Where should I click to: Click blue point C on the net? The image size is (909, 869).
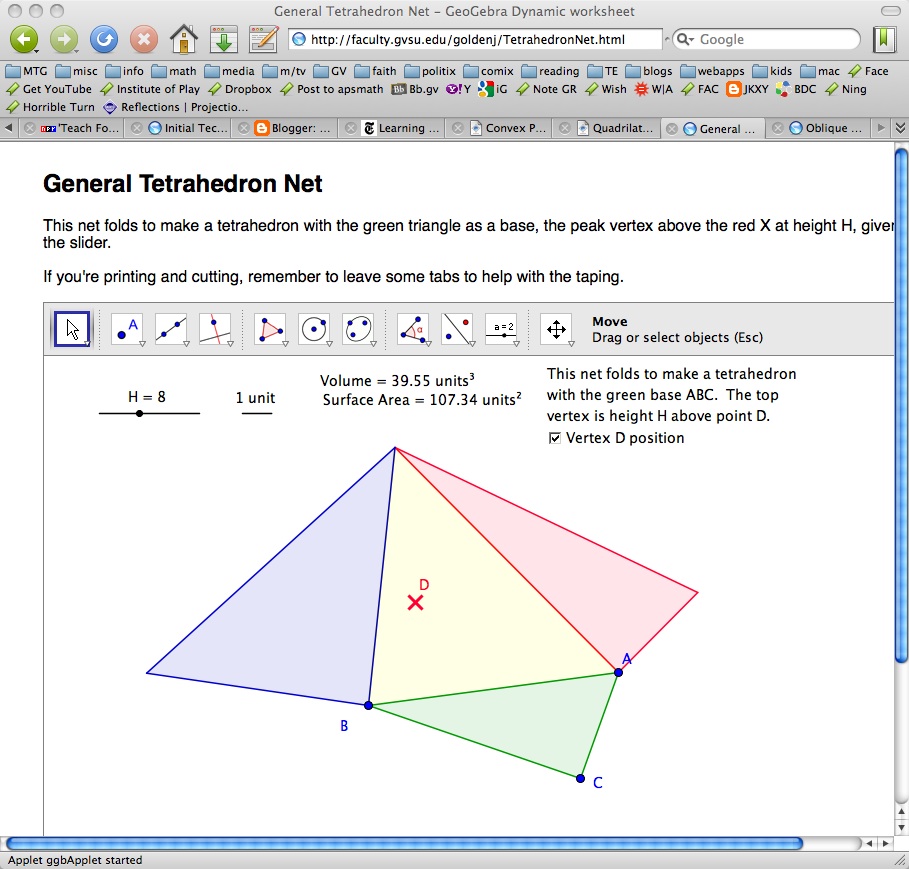[x=580, y=779]
